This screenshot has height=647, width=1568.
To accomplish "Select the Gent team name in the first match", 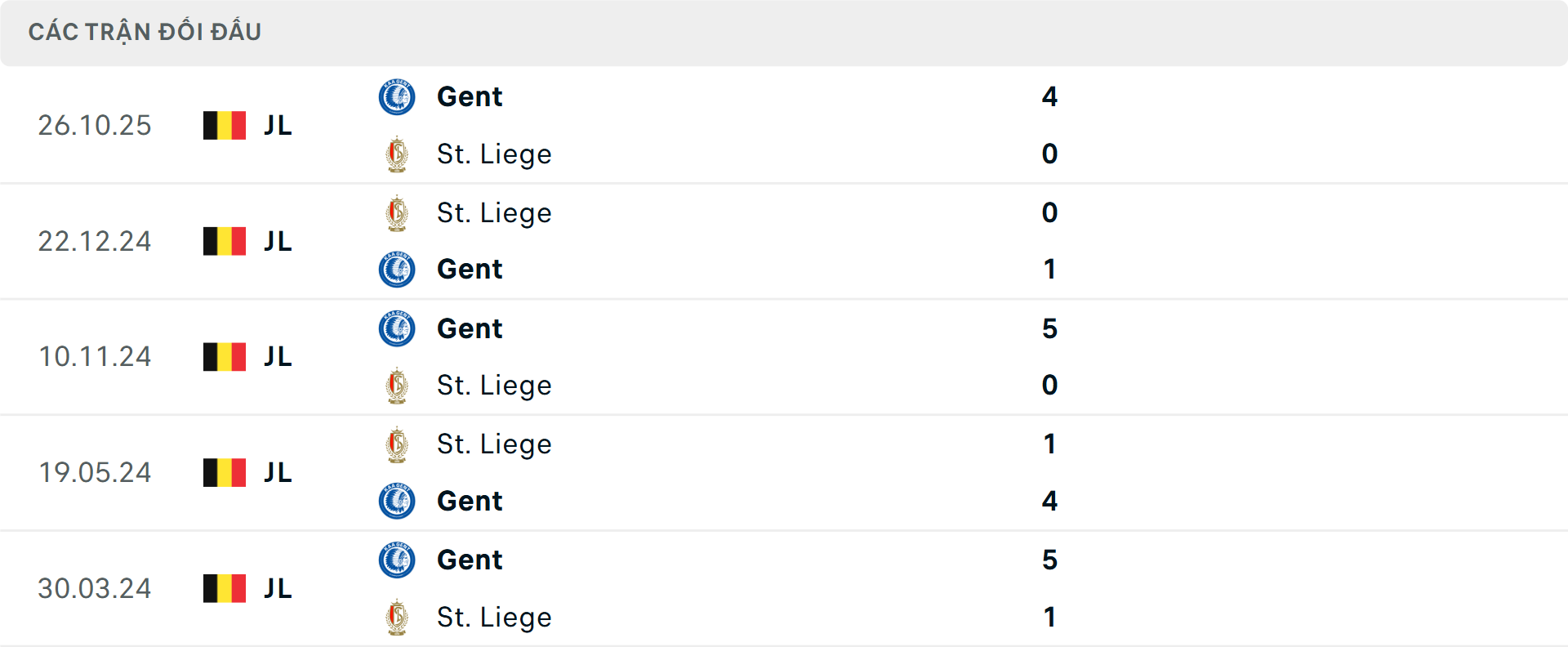I will [x=469, y=96].
